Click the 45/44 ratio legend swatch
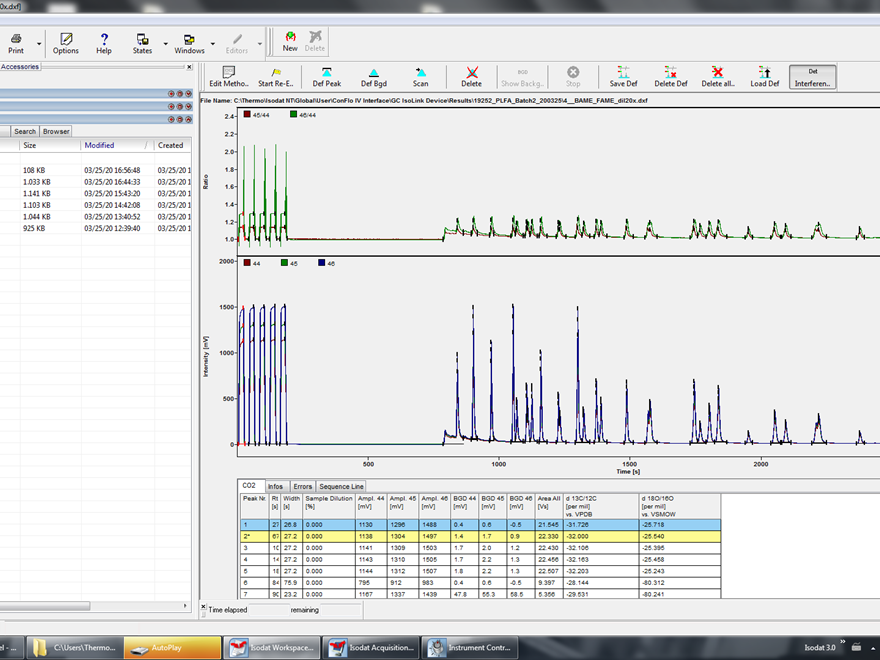Screen dimensions: 880x660 tap(247, 114)
